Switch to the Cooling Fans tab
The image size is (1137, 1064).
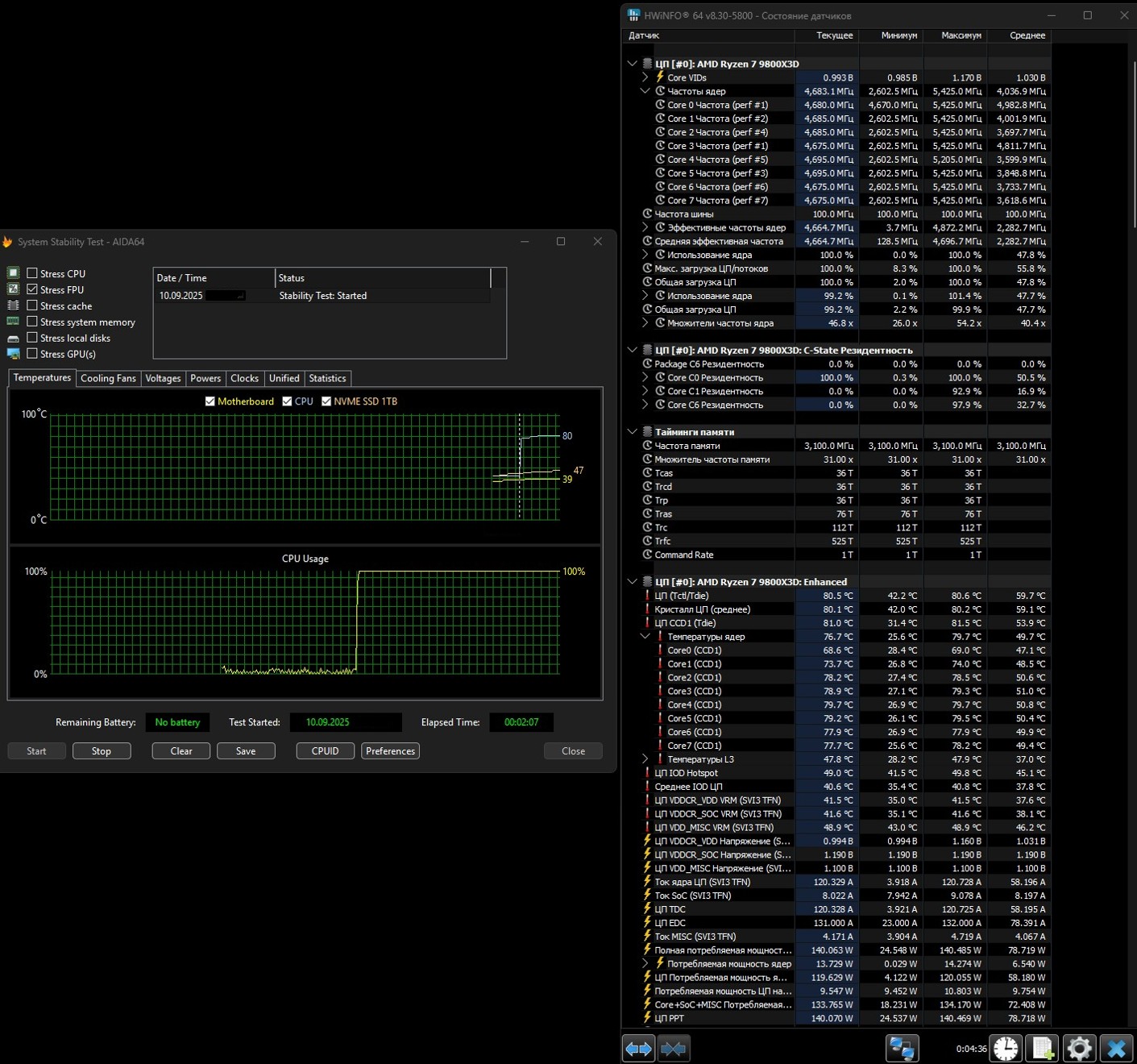[109, 378]
